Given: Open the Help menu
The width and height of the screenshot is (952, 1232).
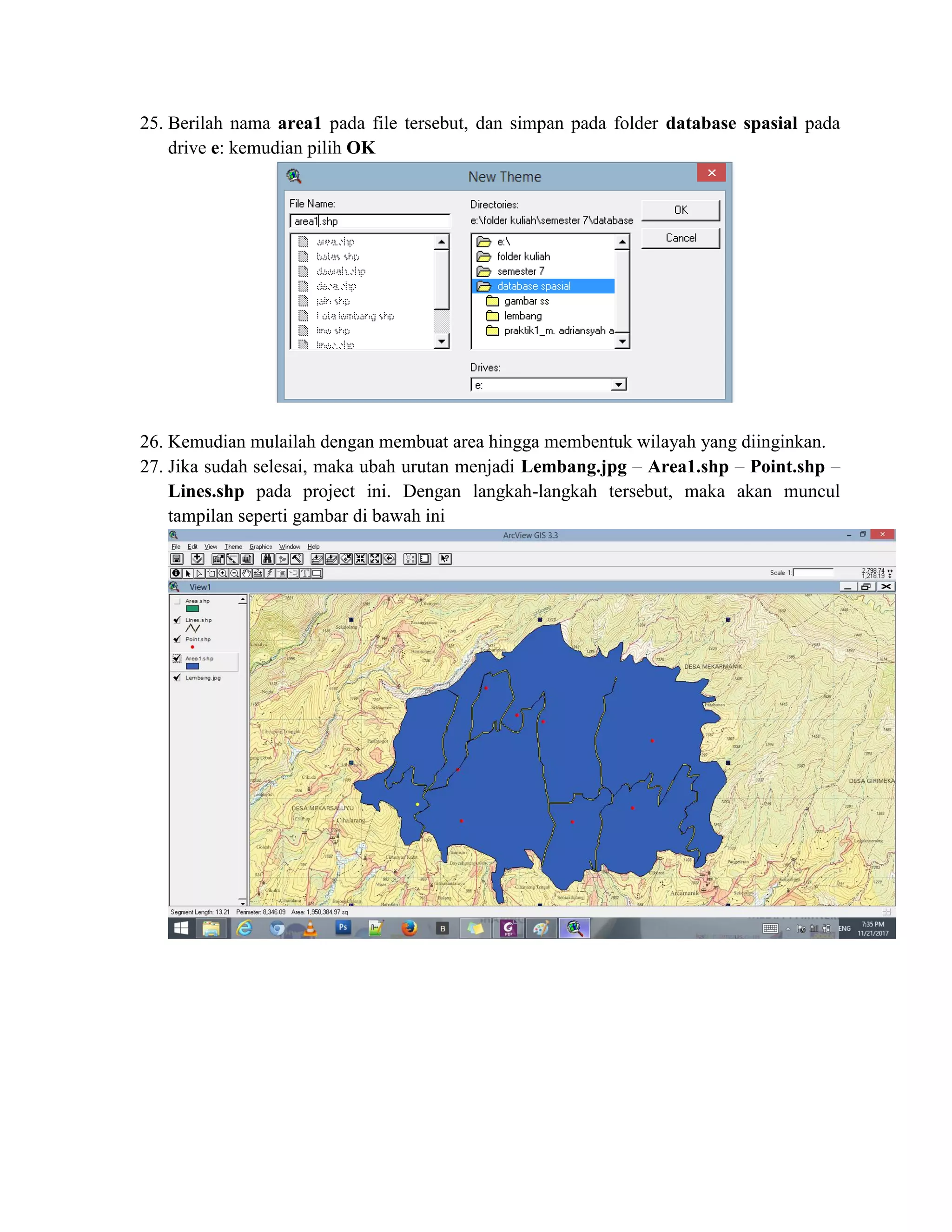Looking at the screenshot, I should 314,547.
